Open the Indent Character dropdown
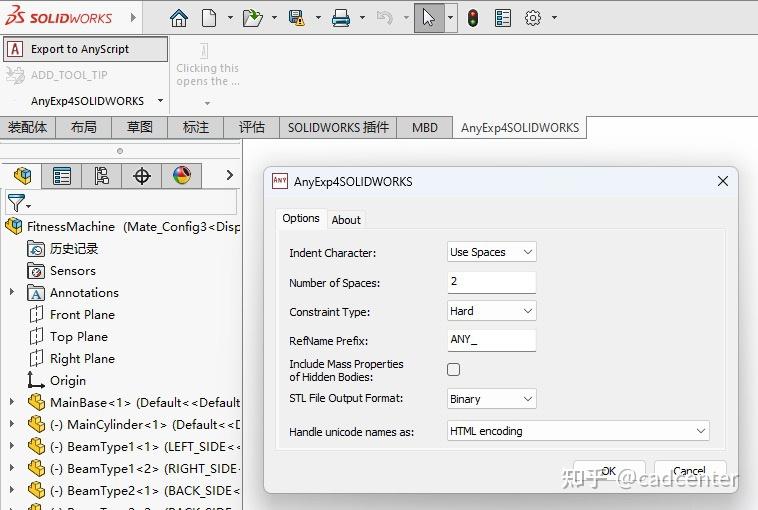The height and width of the screenshot is (510, 758). click(492, 252)
